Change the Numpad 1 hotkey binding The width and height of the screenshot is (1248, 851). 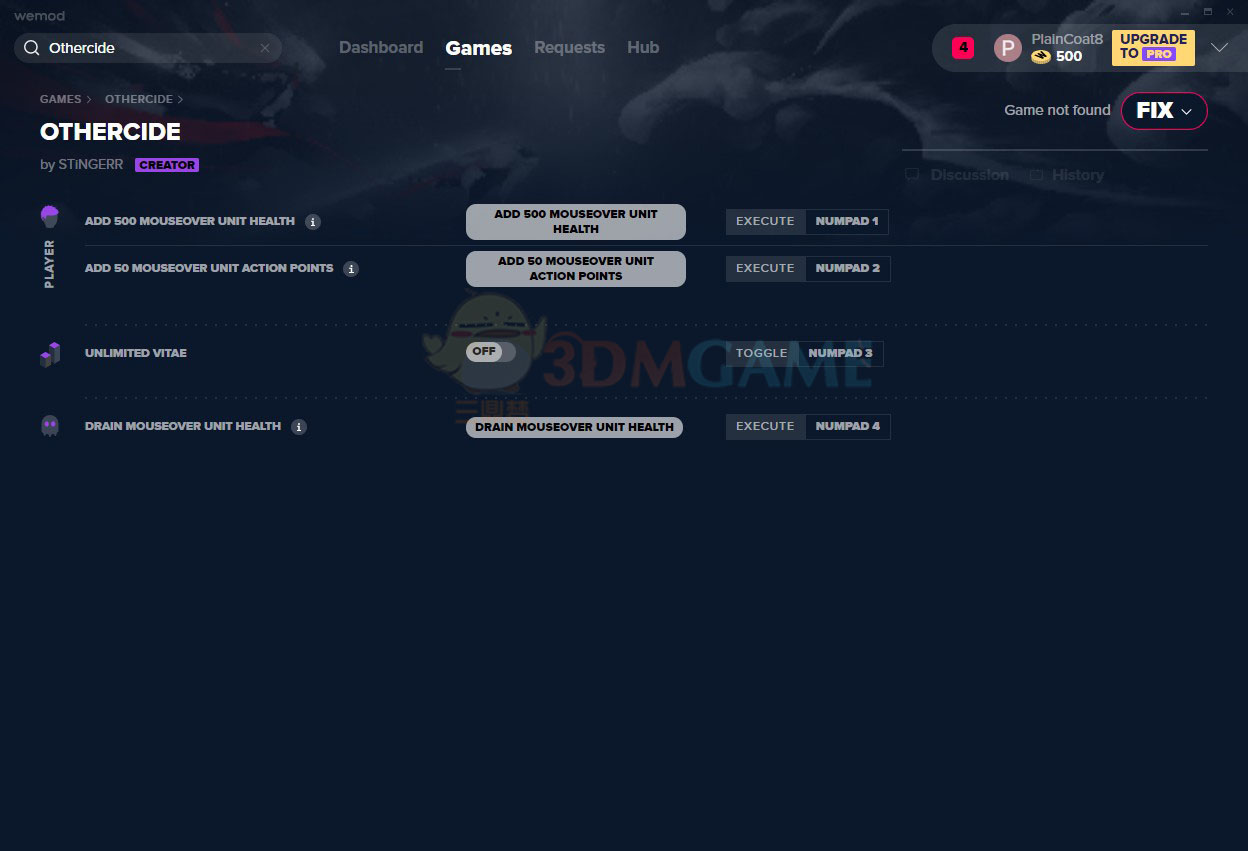tap(846, 221)
